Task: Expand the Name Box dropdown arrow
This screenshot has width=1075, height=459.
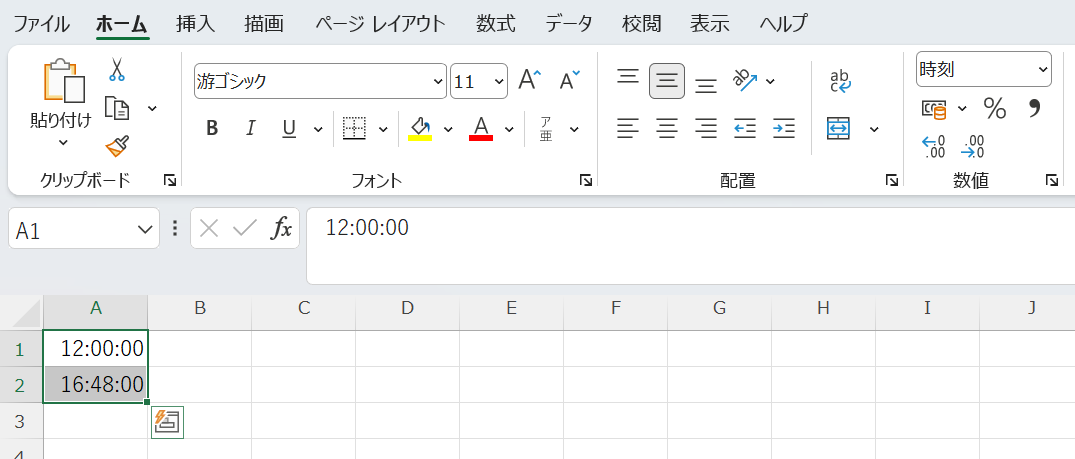Action: [x=143, y=230]
